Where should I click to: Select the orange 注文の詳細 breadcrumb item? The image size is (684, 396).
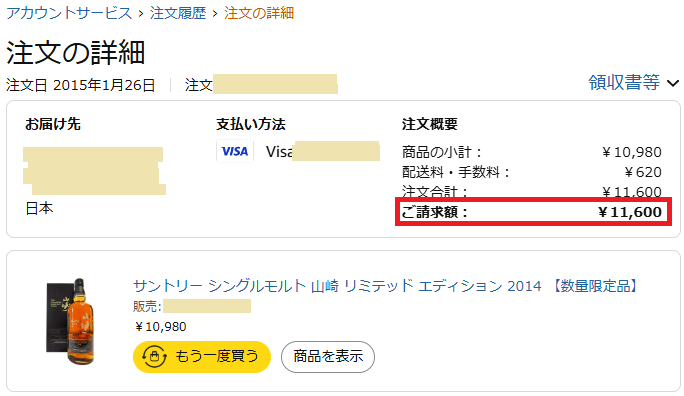click(259, 13)
